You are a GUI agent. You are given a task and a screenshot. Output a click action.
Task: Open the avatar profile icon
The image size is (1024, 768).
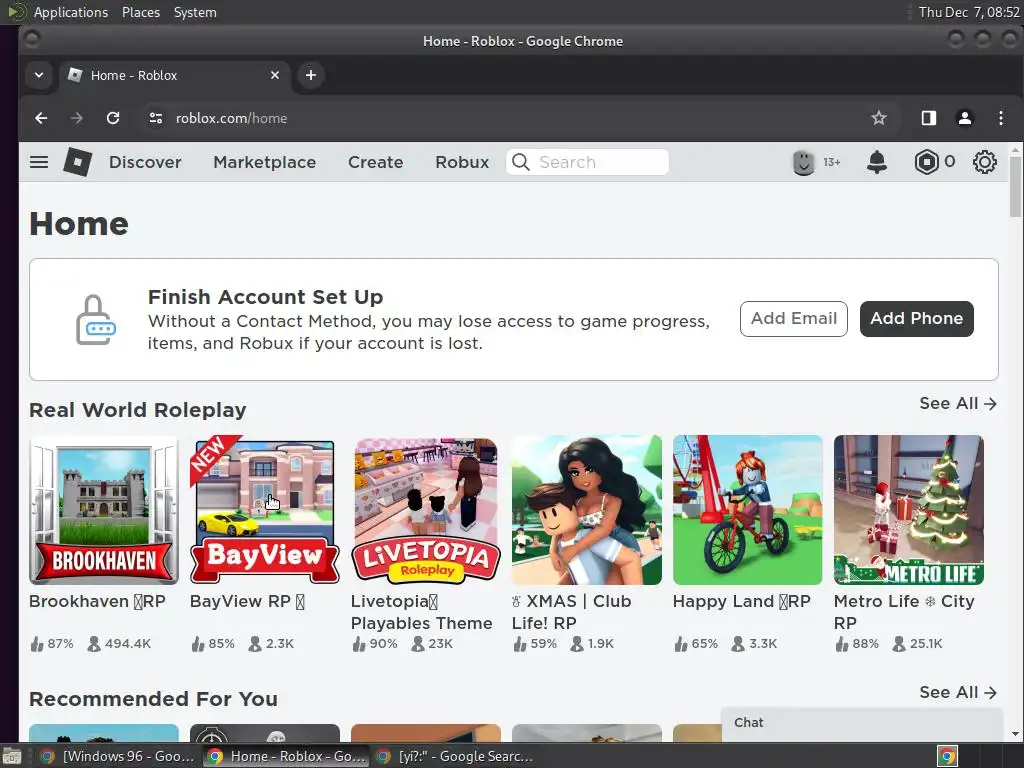tap(803, 162)
